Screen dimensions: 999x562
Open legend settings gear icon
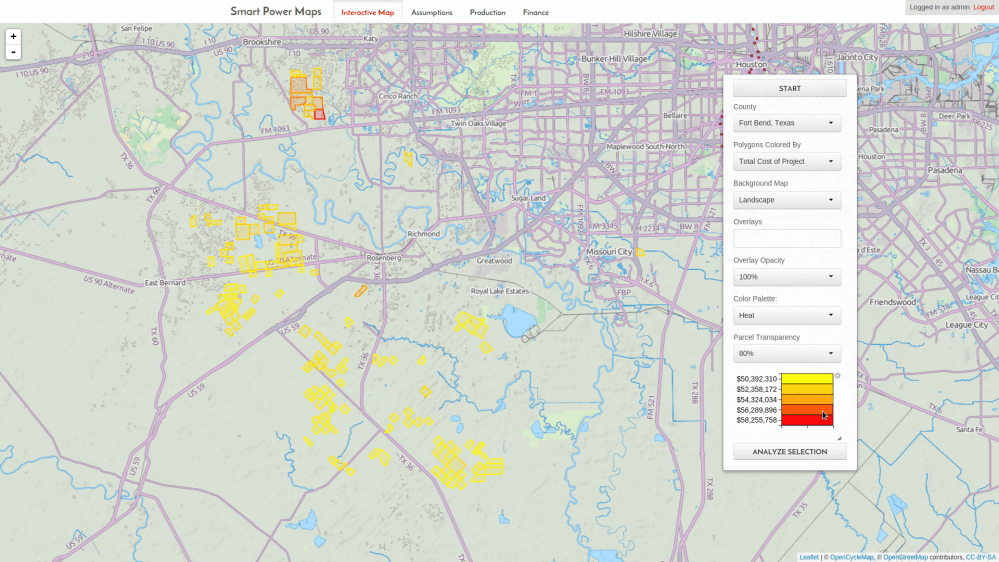pos(837,376)
